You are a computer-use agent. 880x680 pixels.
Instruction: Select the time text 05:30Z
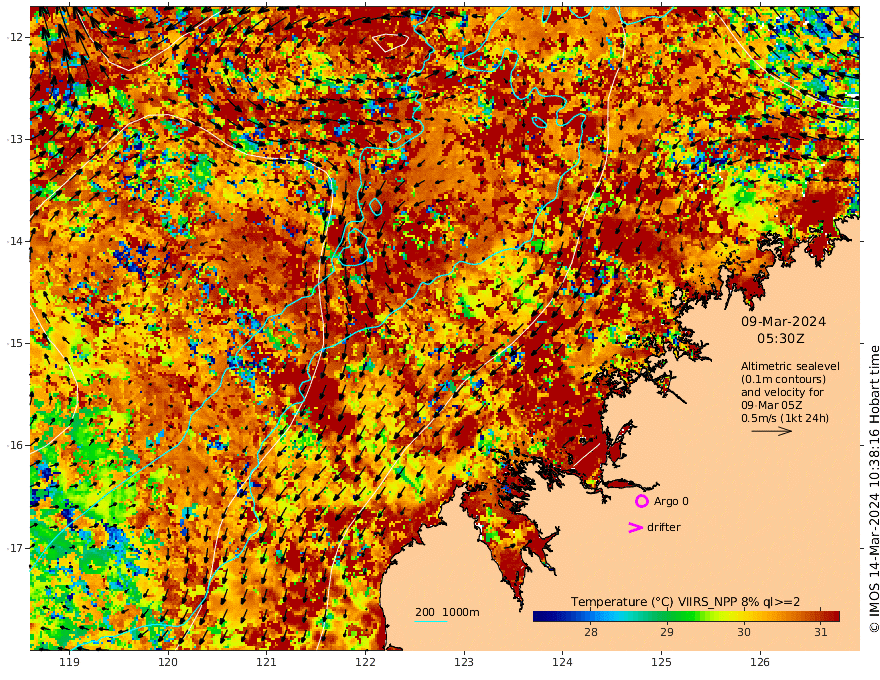click(x=781, y=339)
